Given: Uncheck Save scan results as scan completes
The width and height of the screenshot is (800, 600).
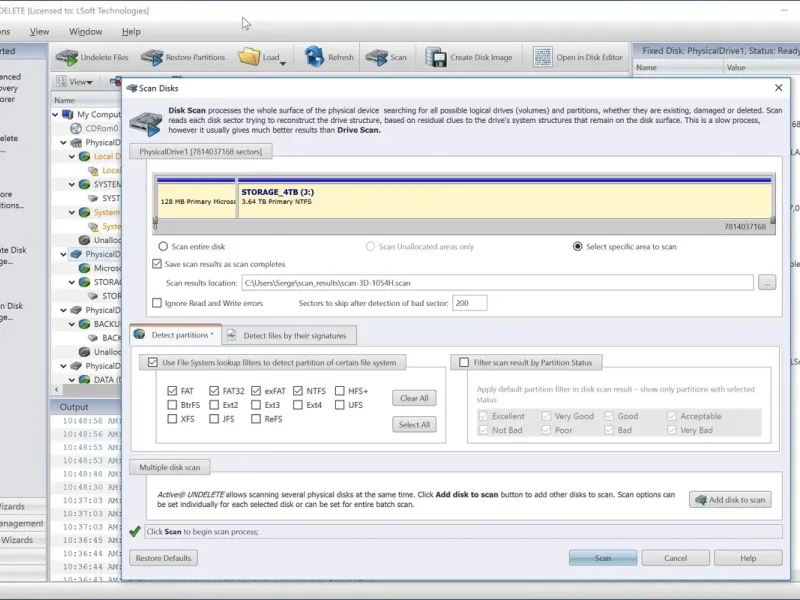Looking at the screenshot, I should (157, 264).
